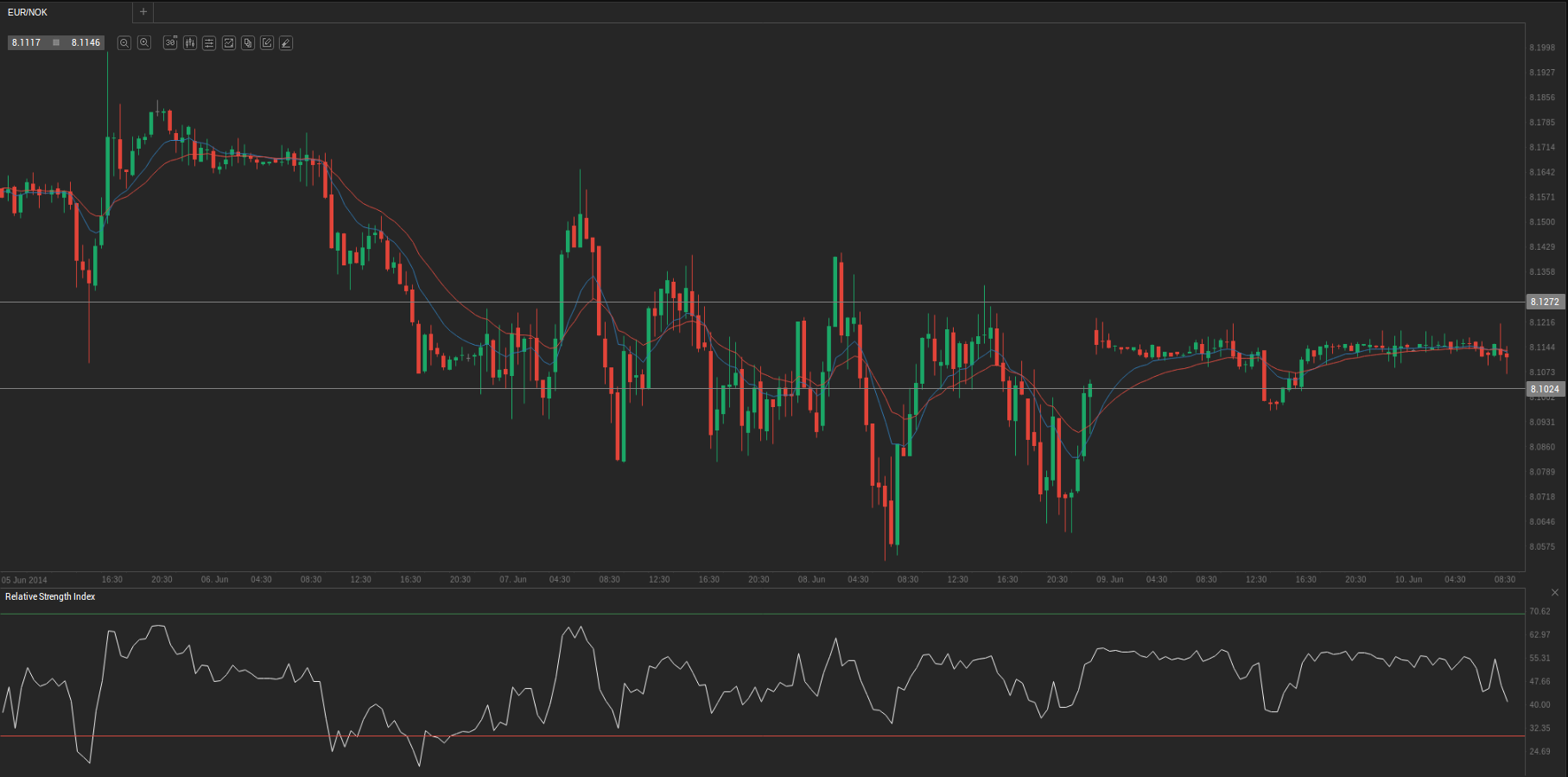Viewport: 1568px width, 777px height.
Task: Click the duplicate chart copy icon
Action: coord(248,42)
